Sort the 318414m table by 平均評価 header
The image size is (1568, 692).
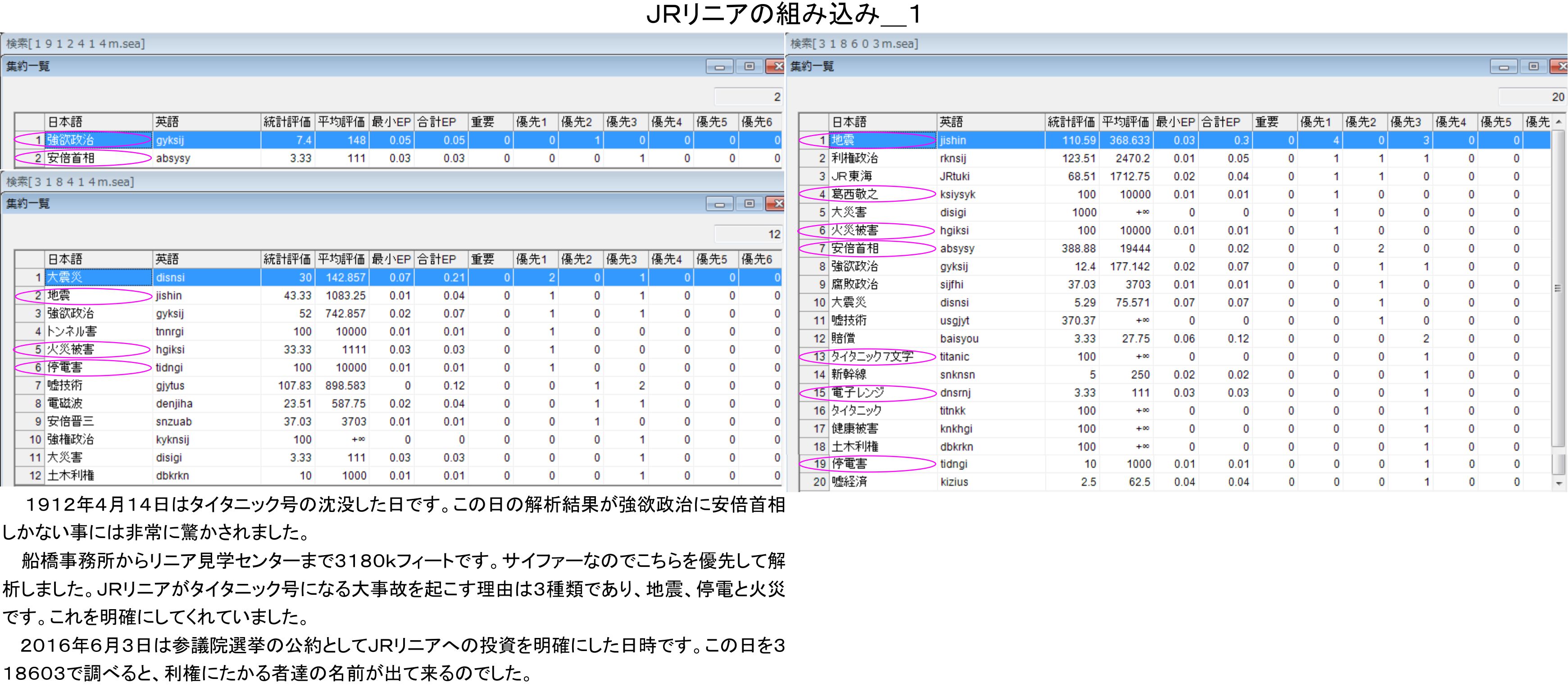(341, 260)
